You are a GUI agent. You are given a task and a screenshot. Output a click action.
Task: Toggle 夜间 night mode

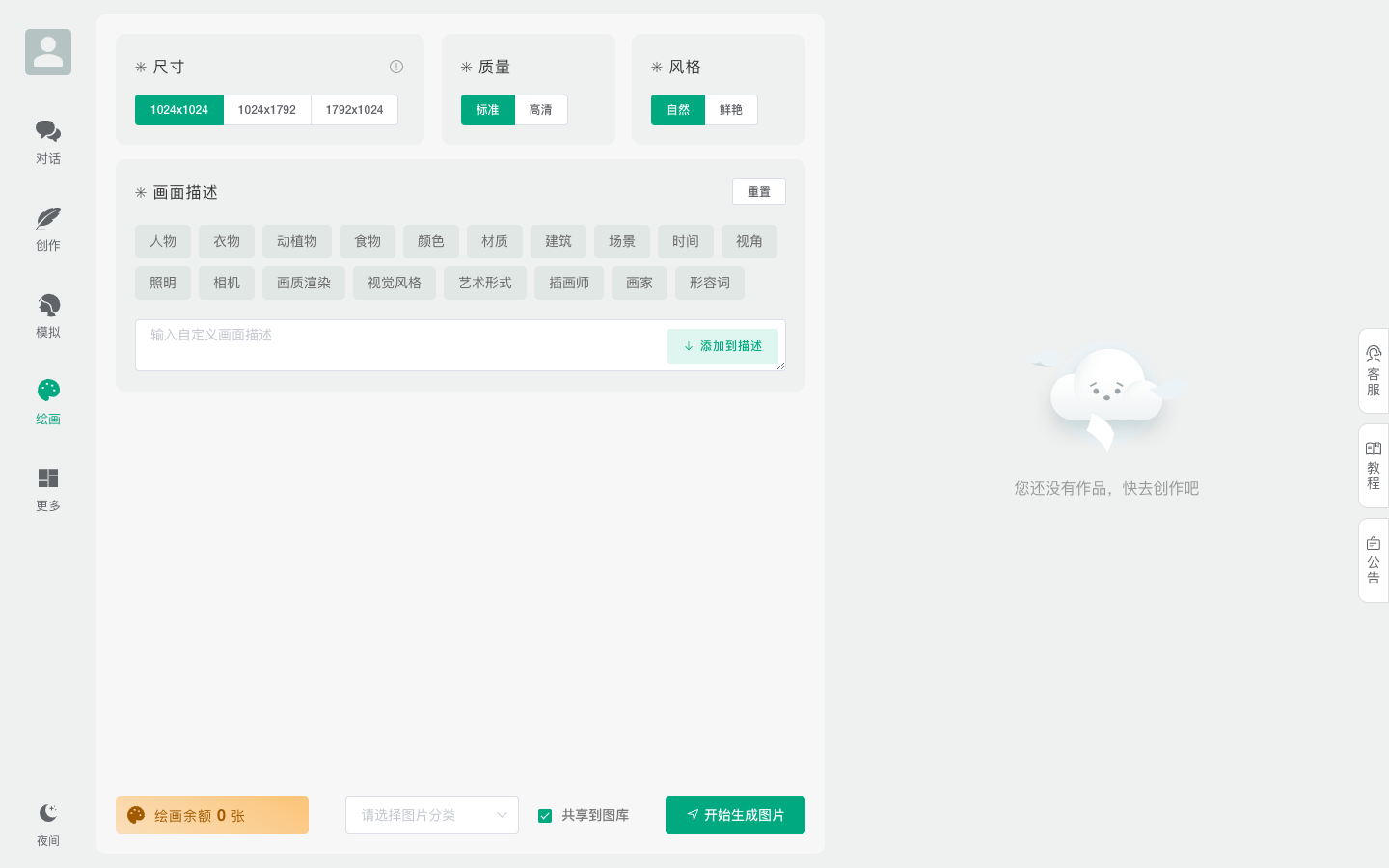coord(48,824)
